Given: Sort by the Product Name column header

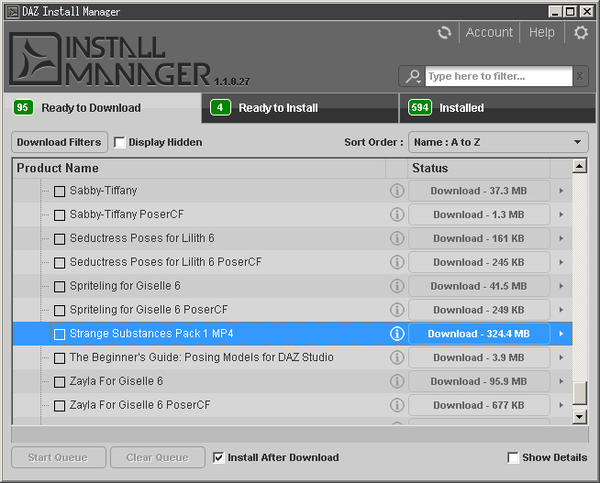Looking at the screenshot, I should (199, 168).
